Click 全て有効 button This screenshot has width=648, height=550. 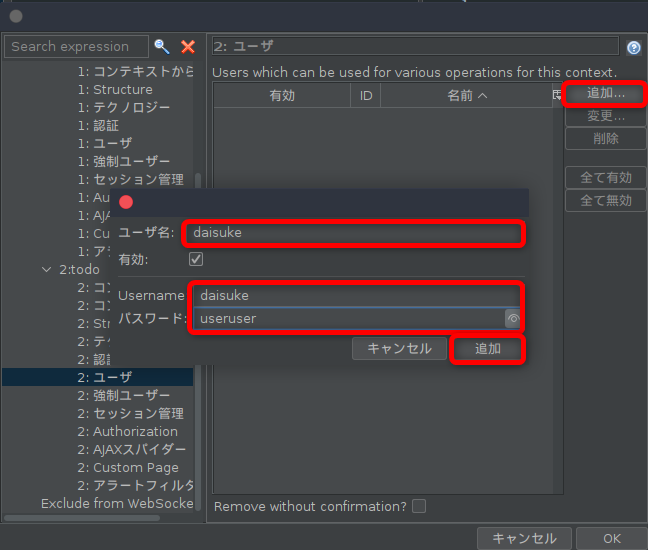tap(605, 178)
